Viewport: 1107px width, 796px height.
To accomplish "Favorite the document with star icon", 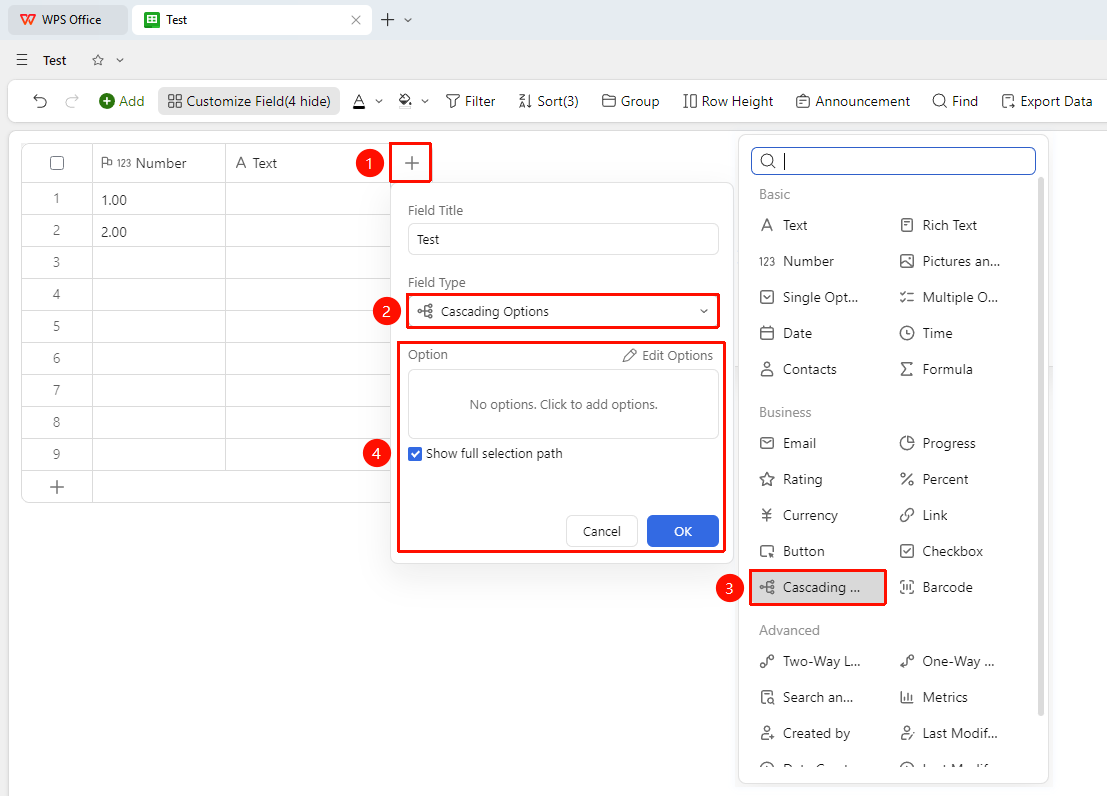I will pos(98,60).
